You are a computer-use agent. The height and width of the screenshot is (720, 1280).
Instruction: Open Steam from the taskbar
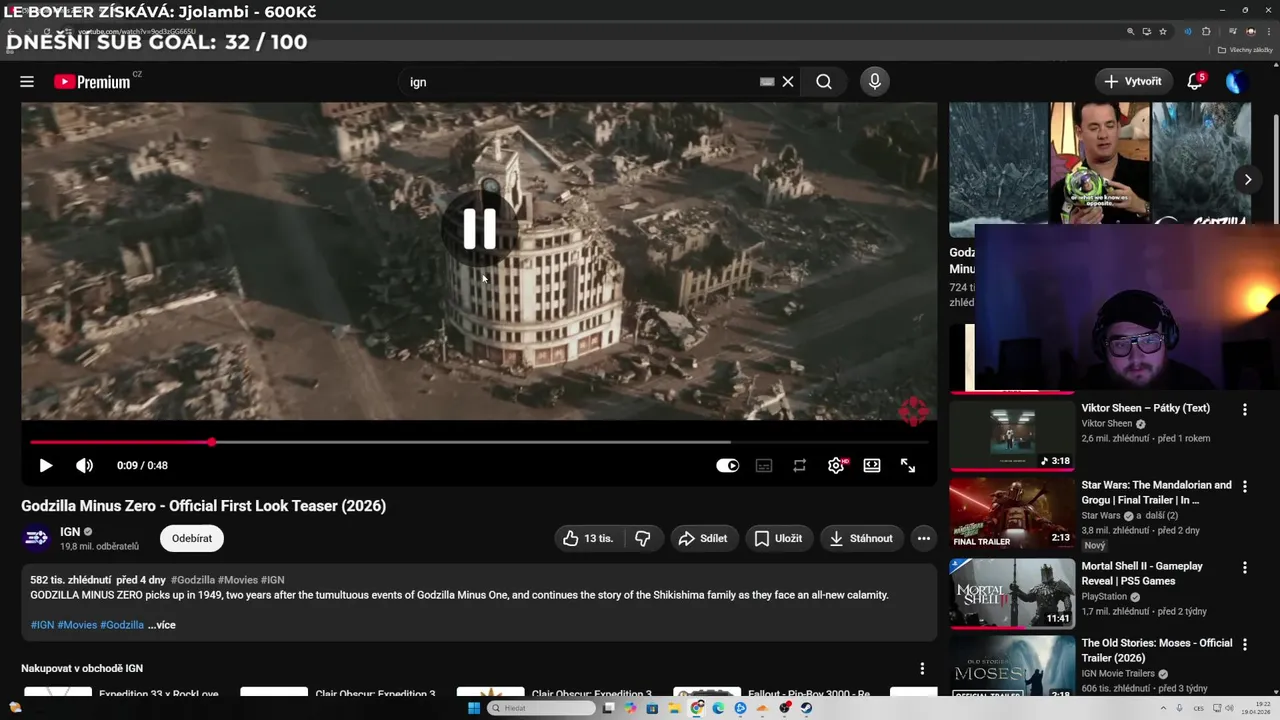coord(806,708)
